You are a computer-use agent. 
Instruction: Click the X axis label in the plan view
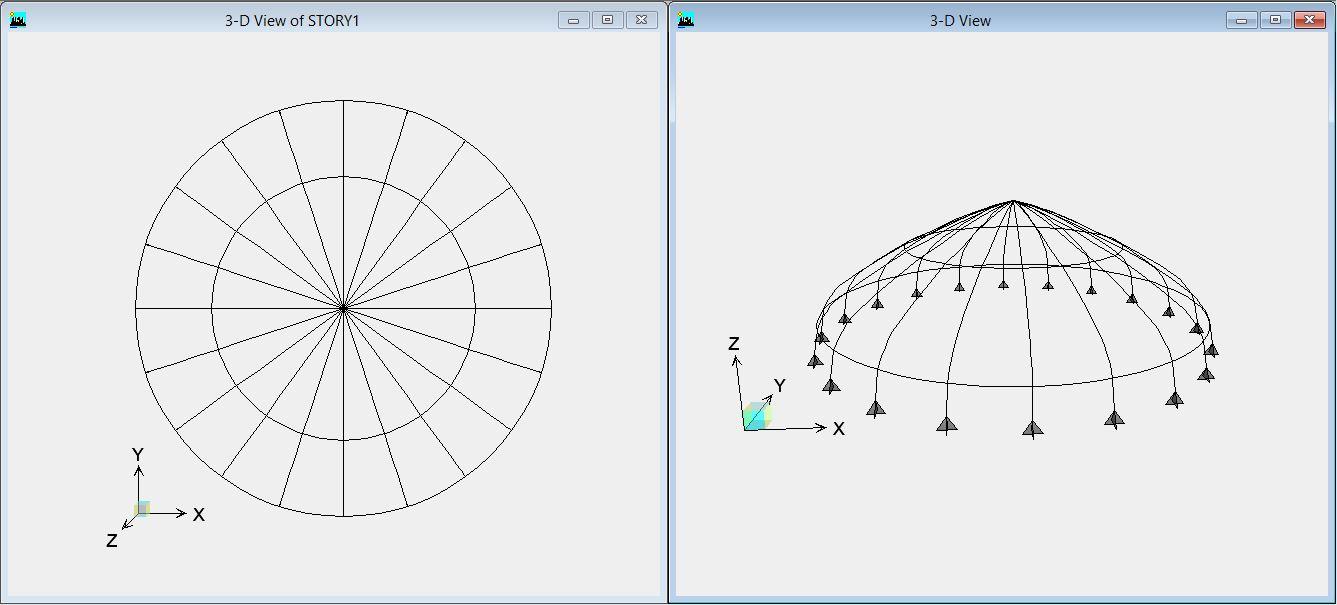pos(199,515)
